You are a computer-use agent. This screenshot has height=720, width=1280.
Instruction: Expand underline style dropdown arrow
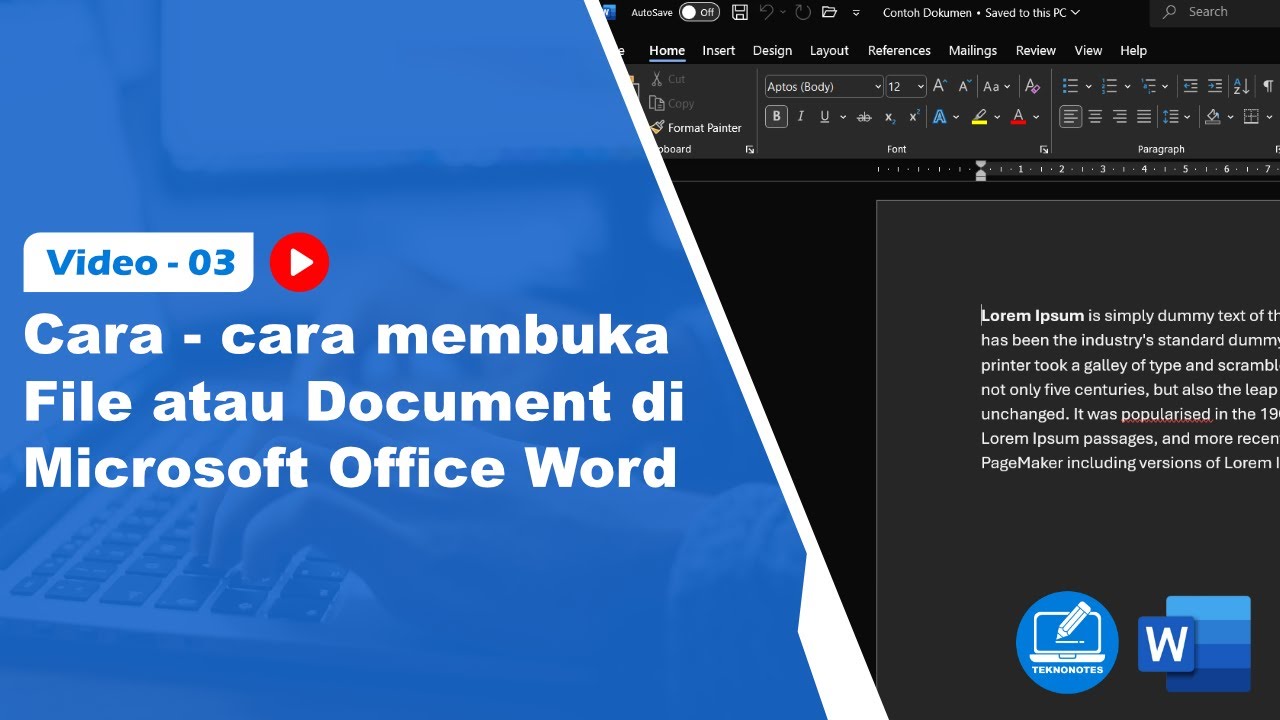(843, 117)
